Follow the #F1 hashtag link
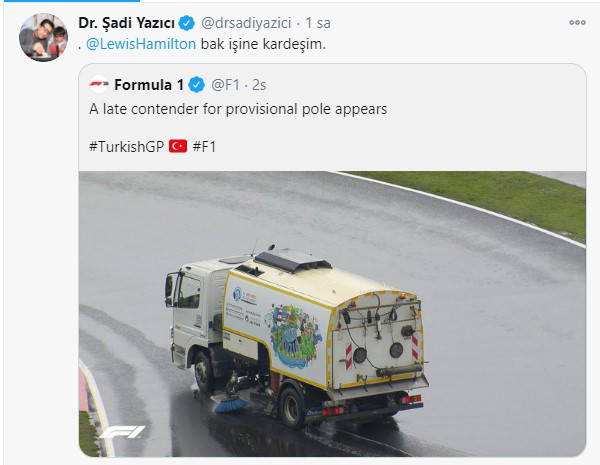This screenshot has width=600, height=465. (205, 146)
